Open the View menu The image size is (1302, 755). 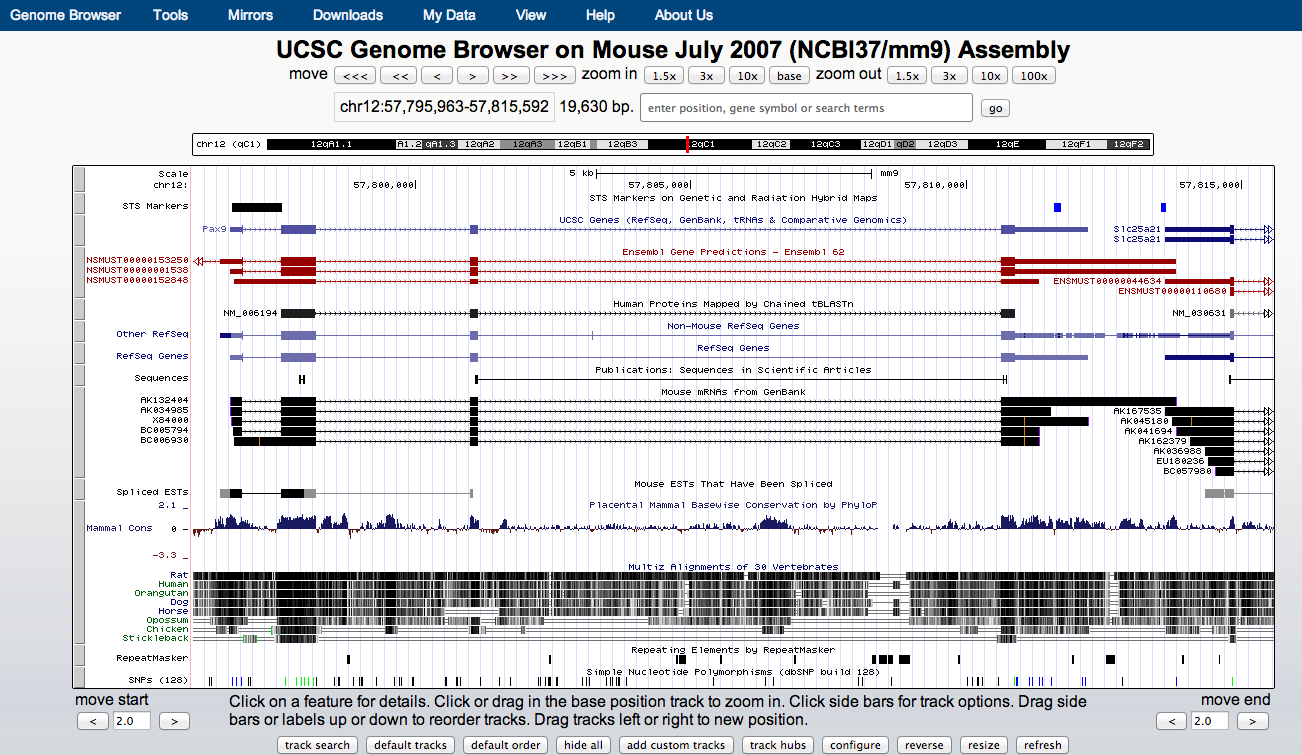[x=531, y=15]
